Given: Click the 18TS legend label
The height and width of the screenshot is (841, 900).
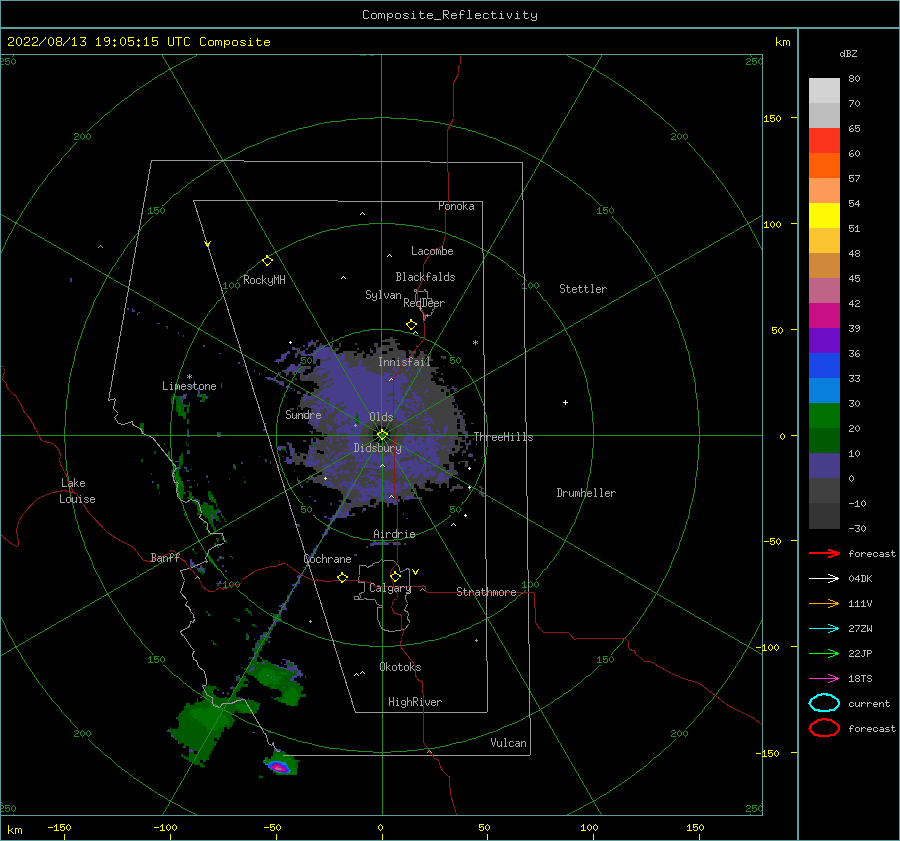Looking at the screenshot, I should click(860, 679).
